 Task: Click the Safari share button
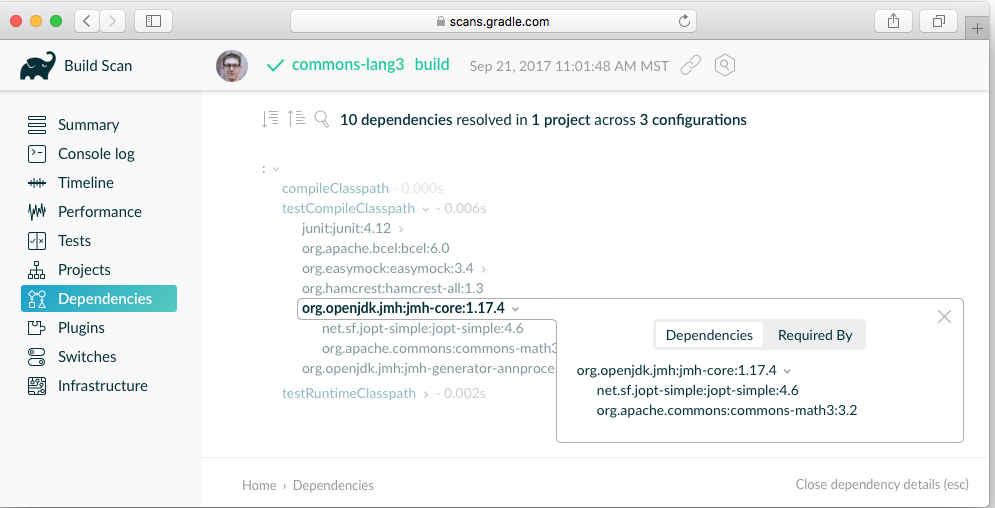(893, 21)
